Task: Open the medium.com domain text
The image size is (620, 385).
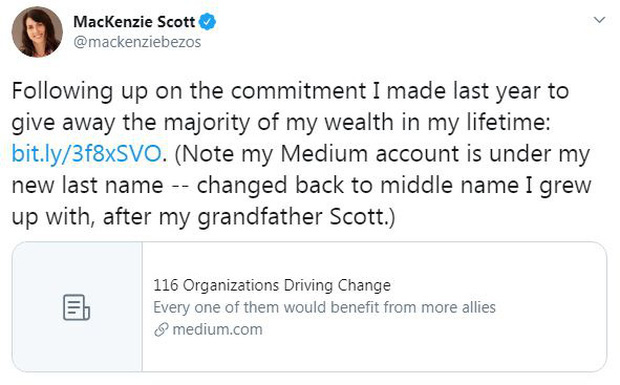Action: (217, 329)
